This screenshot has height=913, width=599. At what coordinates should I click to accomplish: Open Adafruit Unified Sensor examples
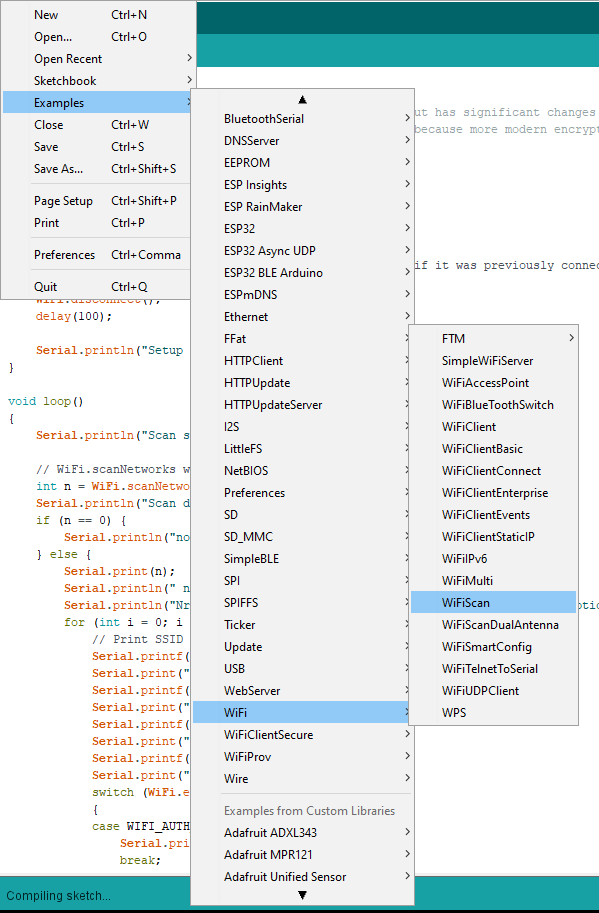tap(302, 877)
